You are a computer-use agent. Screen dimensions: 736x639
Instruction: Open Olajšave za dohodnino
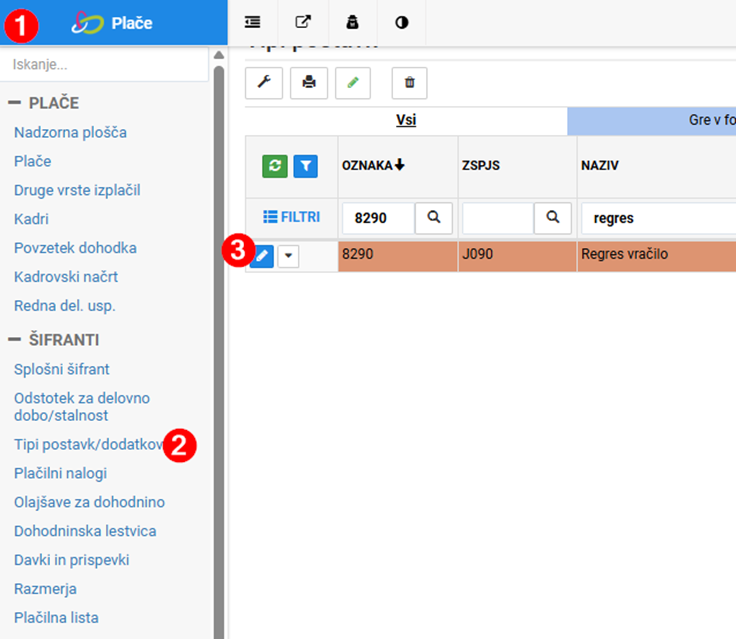tap(89, 502)
